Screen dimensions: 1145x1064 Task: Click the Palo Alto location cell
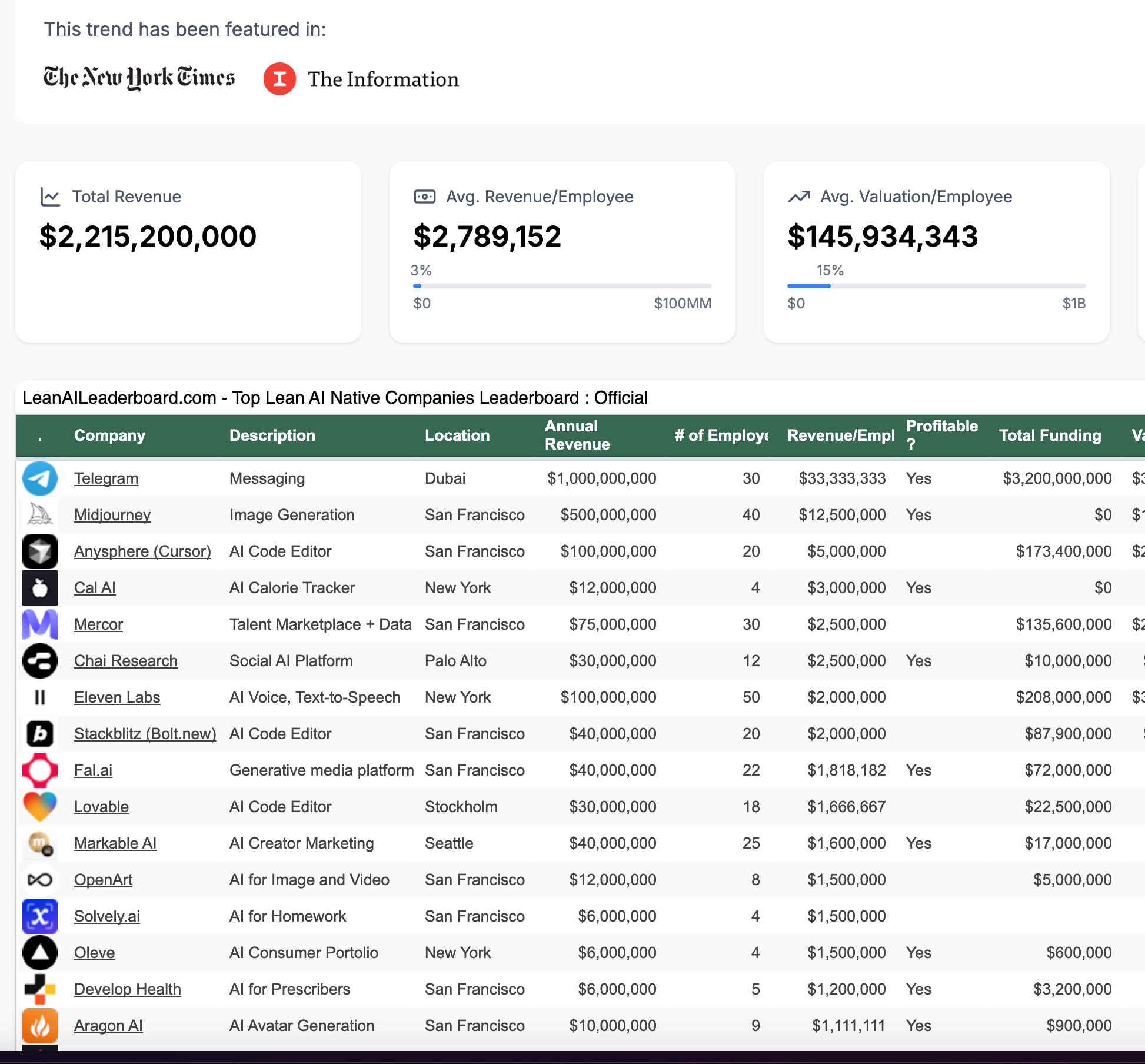pos(455,661)
